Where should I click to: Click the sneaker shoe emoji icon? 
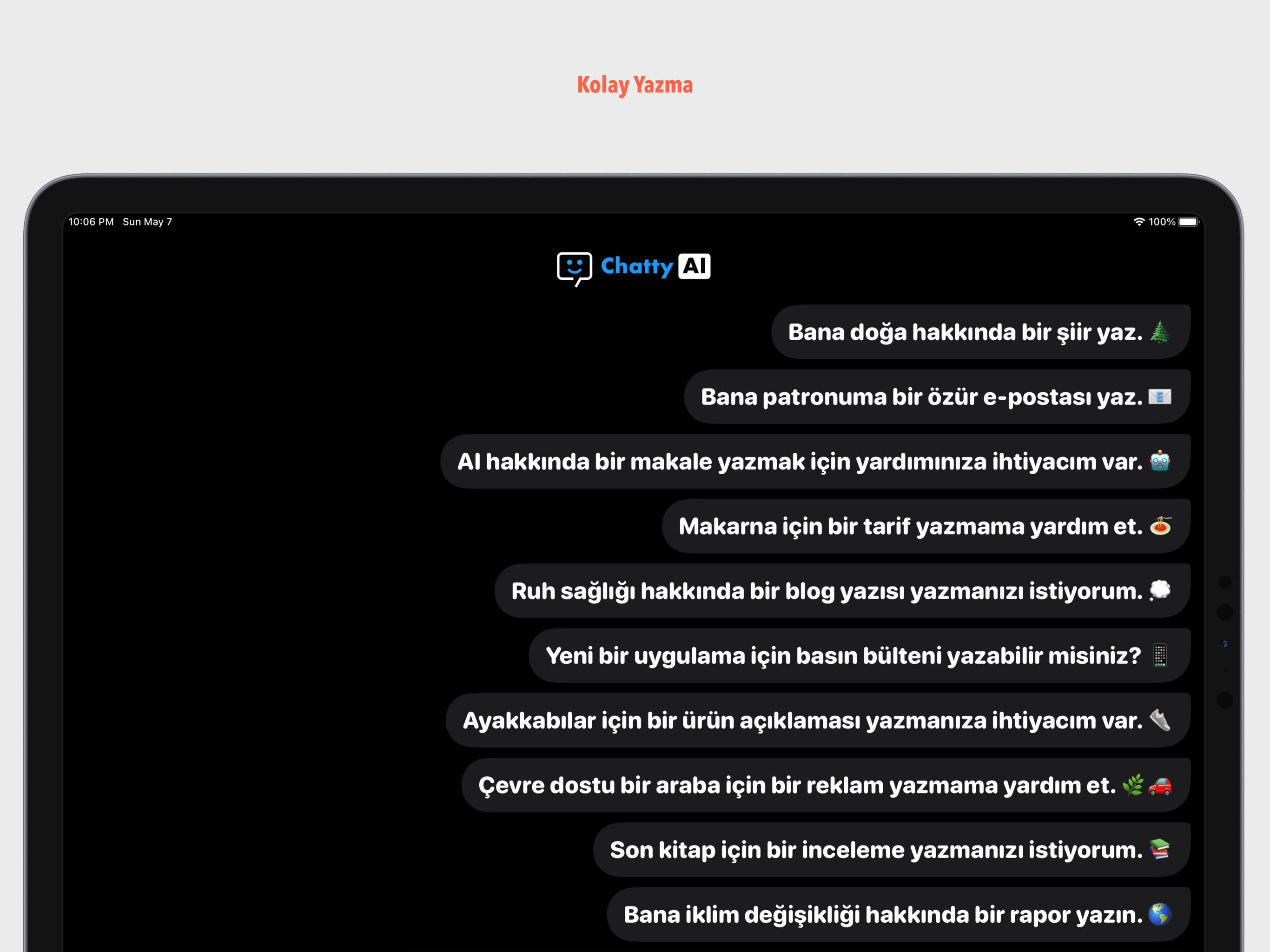pyautogui.click(x=1159, y=720)
